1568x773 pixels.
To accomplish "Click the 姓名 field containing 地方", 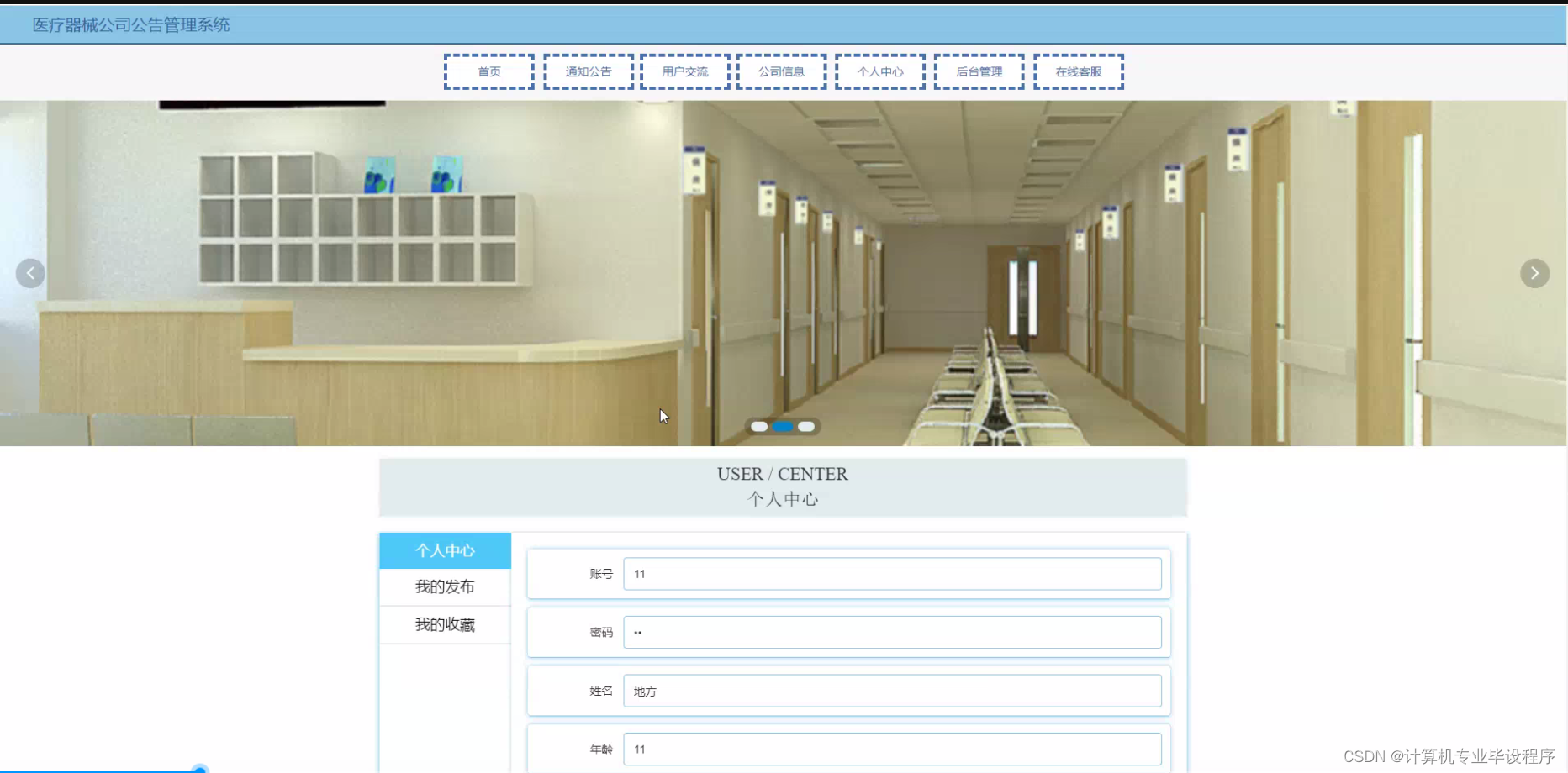I will [x=892, y=691].
